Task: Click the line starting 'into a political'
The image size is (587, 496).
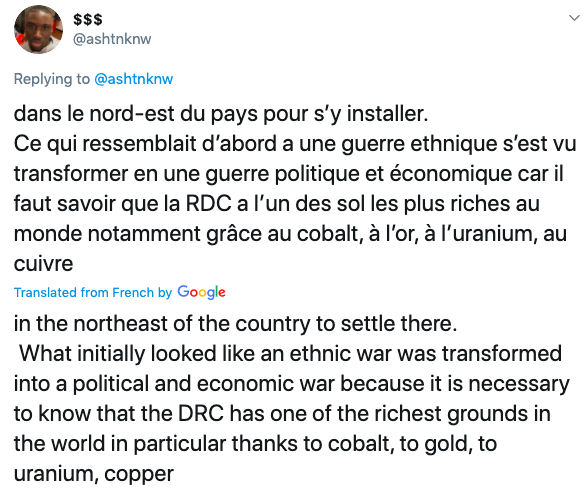Action: (292, 384)
